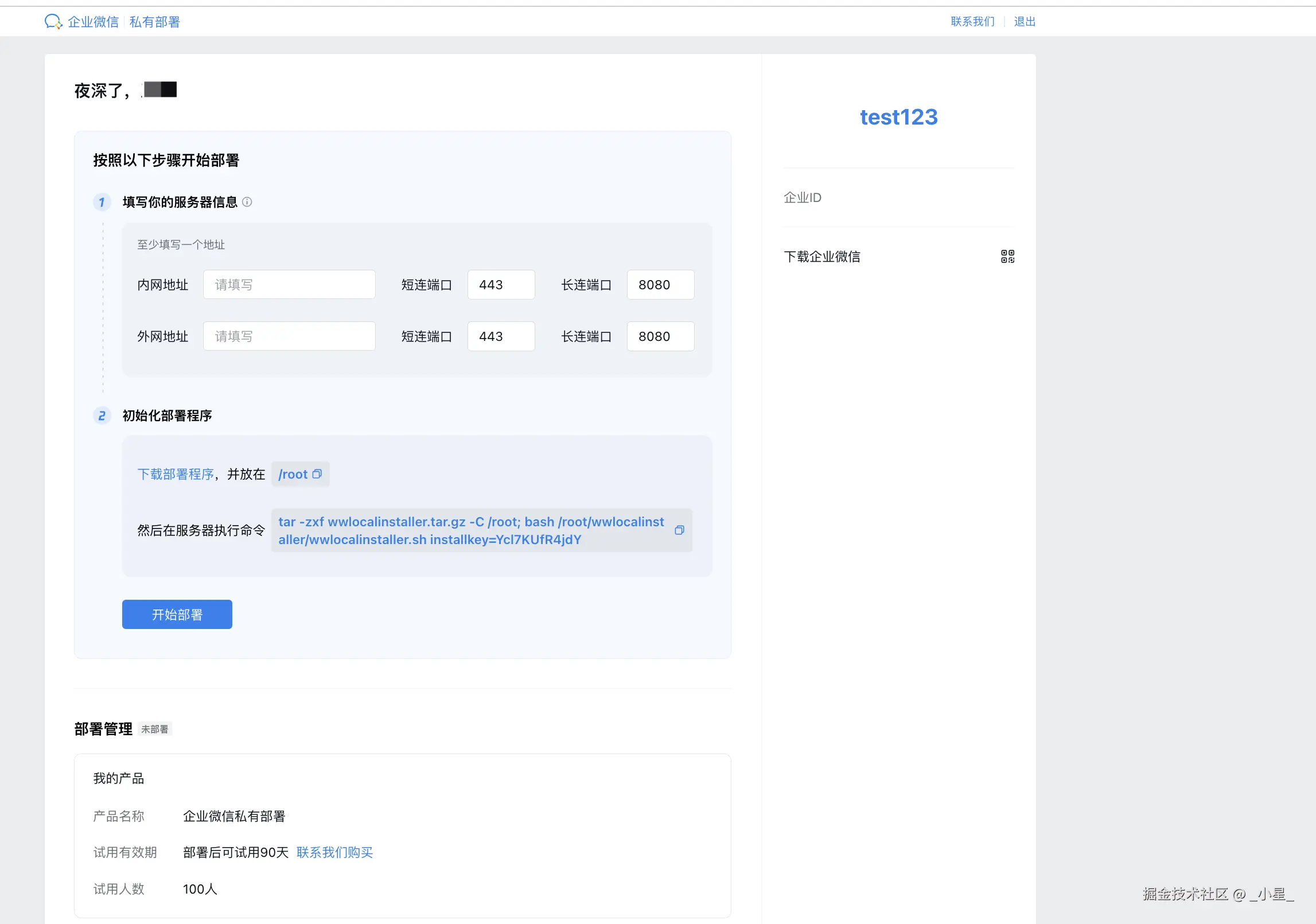Click 联系我们购买 link
Screen dimensions: 1316x924
pyautogui.click(x=334, y=852)
